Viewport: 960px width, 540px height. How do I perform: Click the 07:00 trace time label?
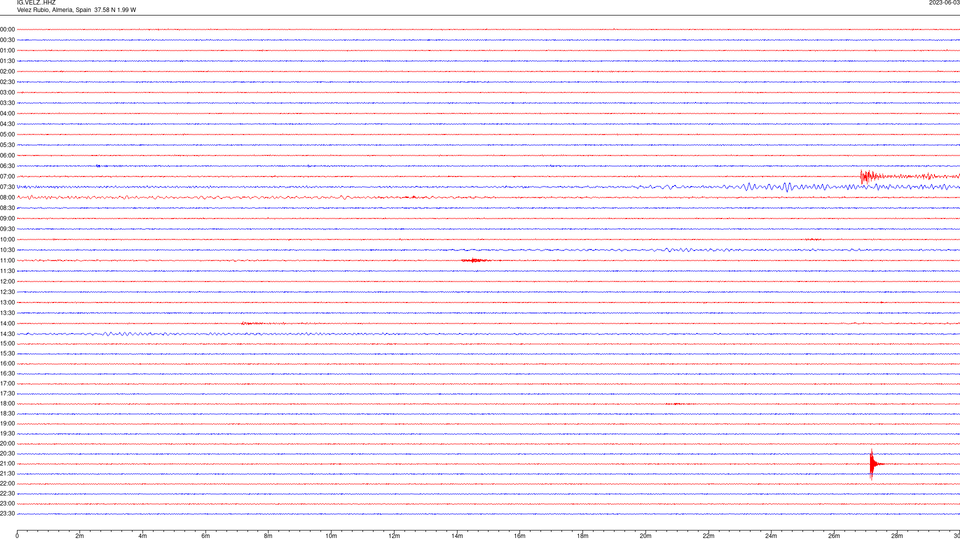7,176
